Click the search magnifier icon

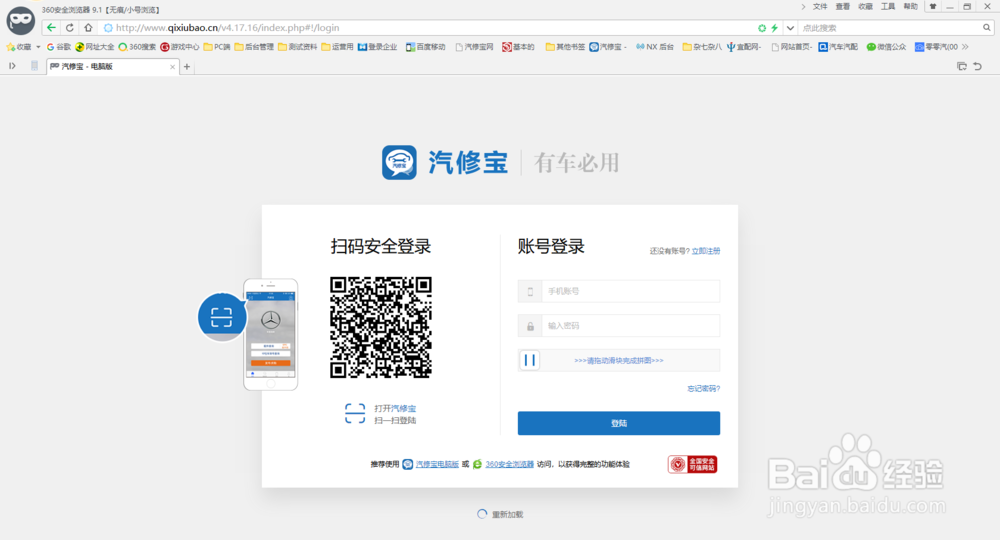coord(987,27)
